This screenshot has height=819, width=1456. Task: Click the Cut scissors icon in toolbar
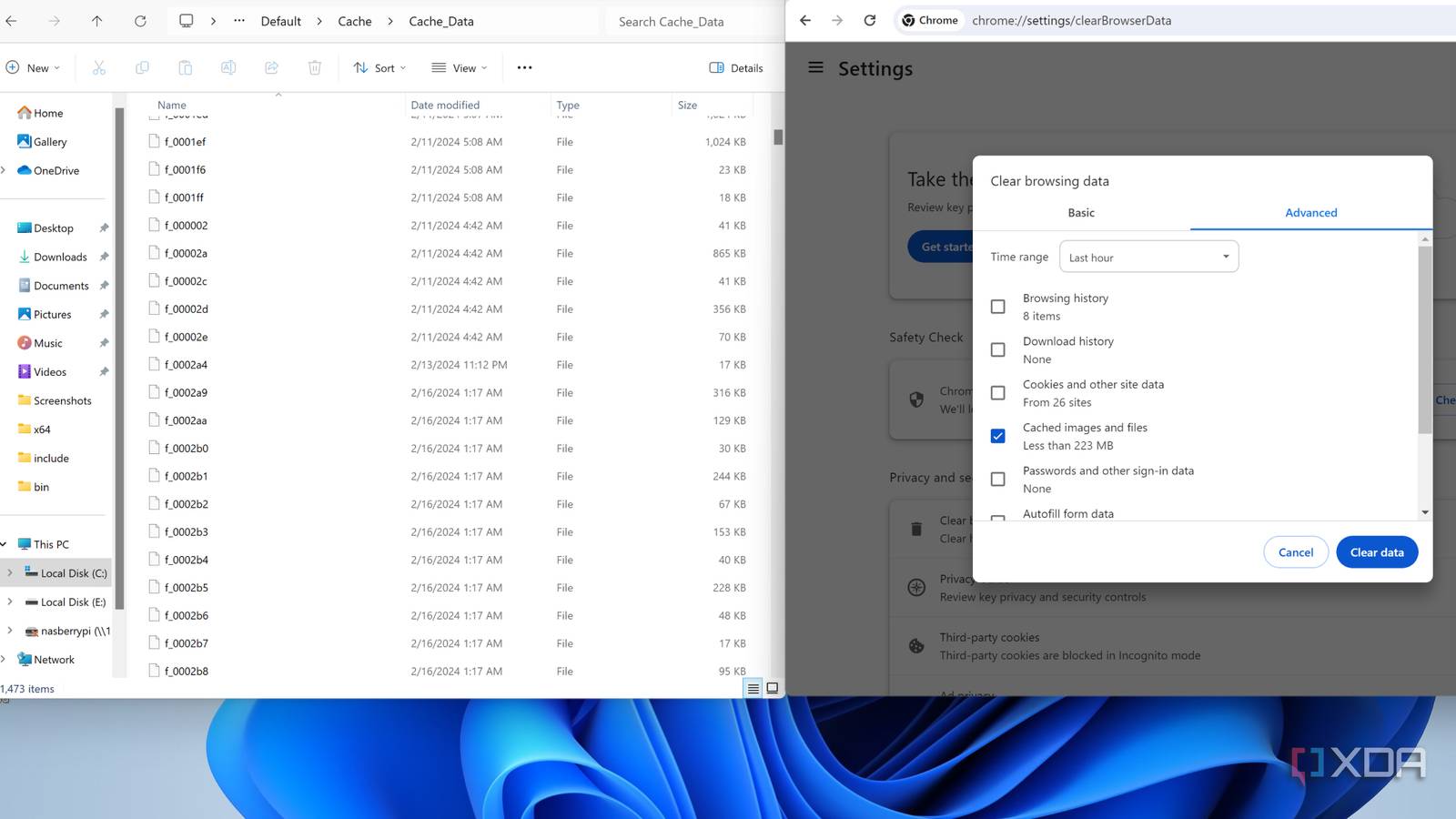click(99, 67)
